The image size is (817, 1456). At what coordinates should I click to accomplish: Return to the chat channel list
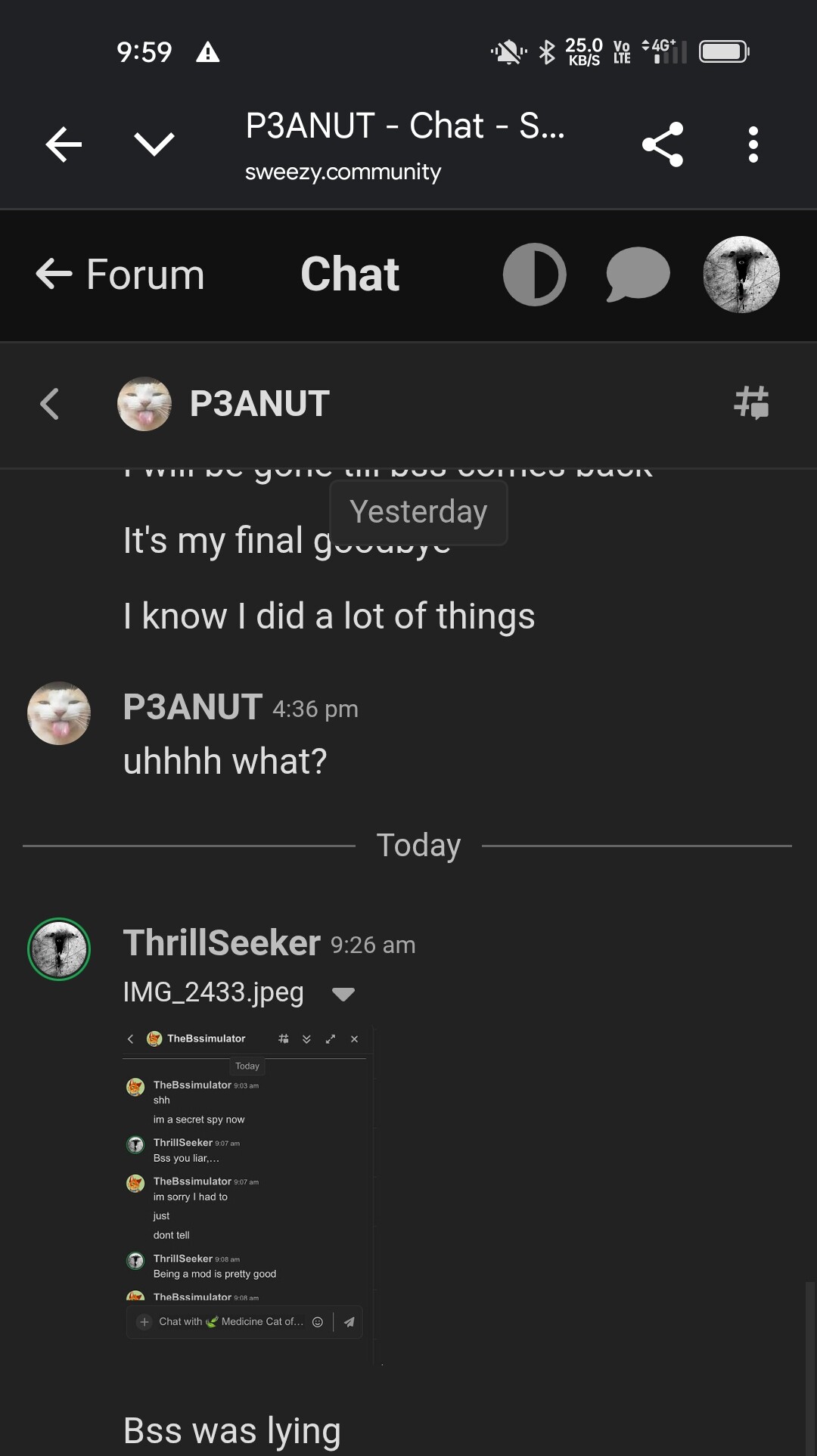tap(50, 403)
